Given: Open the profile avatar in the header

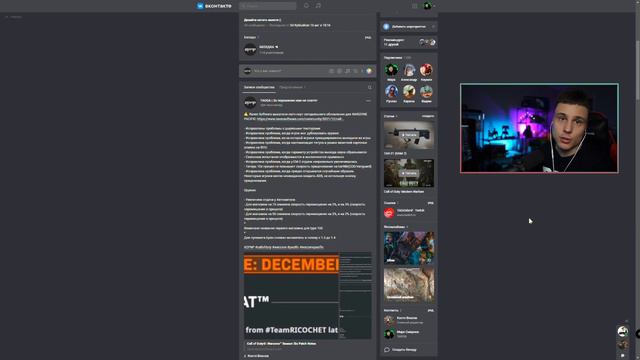Looking at the screenshot, I should pyautogui.click(x=427, y=6).
